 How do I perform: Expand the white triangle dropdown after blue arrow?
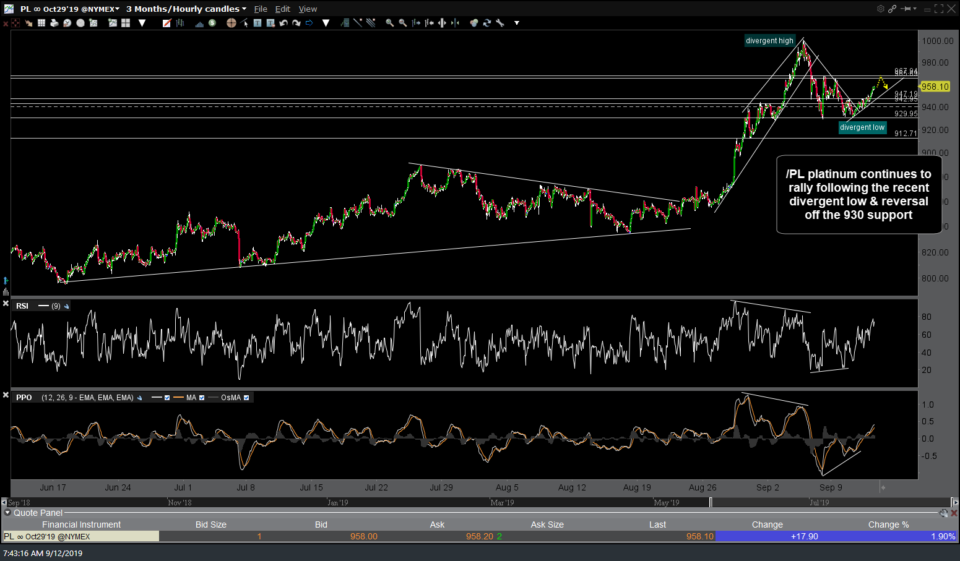(x=326, y=23)
